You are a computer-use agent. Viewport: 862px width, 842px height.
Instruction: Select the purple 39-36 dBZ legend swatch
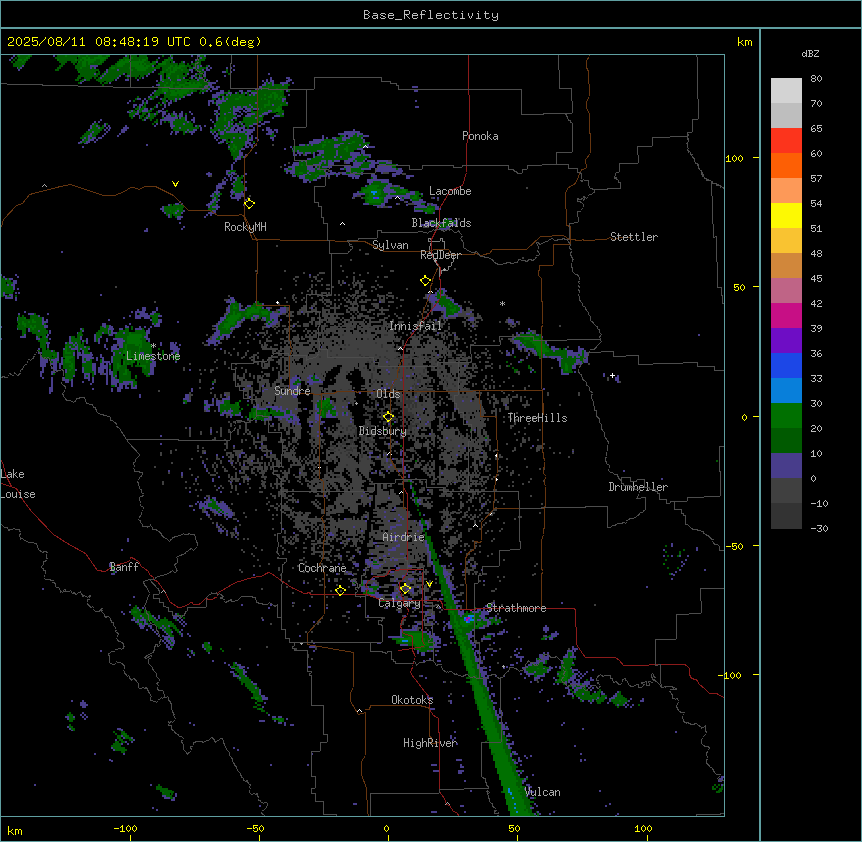[786, 341]
